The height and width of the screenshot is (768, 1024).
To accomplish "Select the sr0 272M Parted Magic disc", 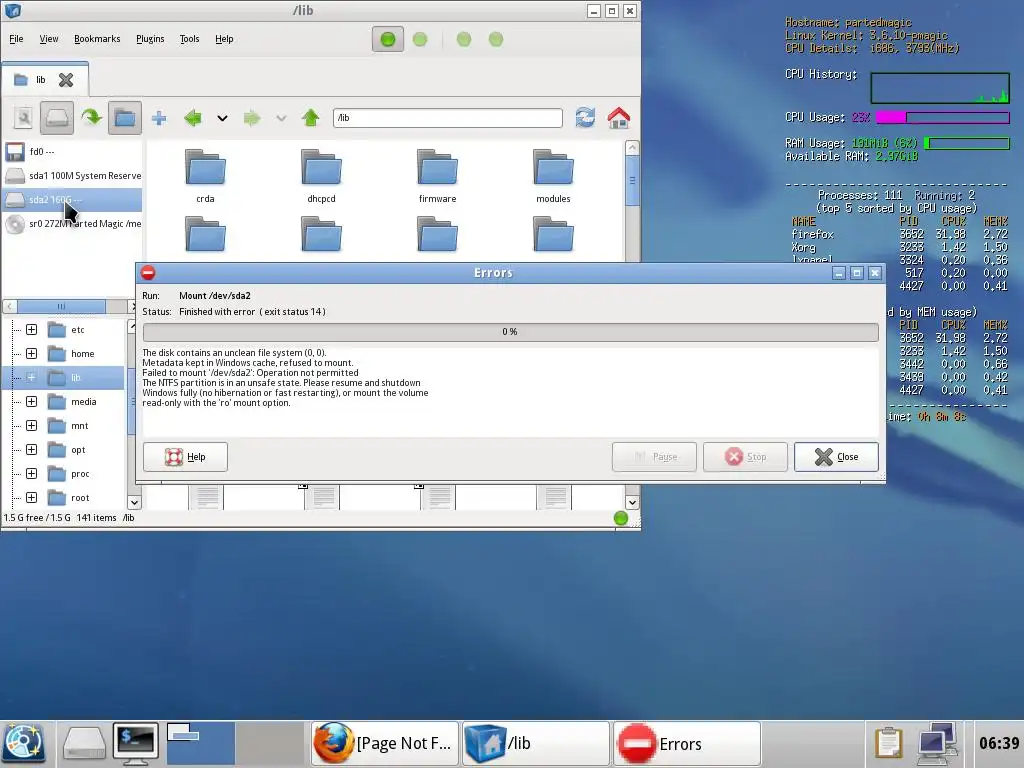I will coord(72,224).
